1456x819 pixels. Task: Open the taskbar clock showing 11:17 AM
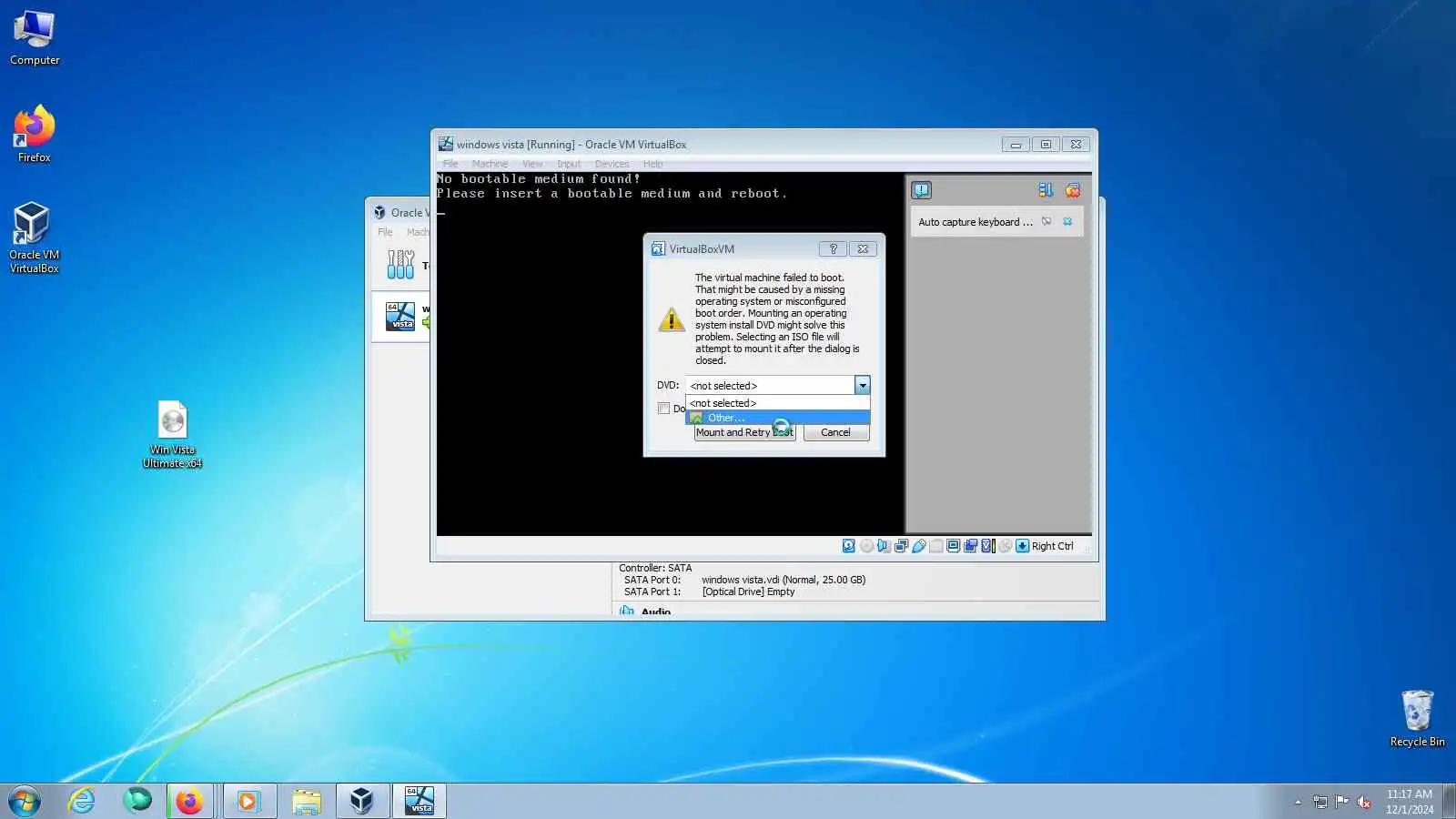(1410, 802)
